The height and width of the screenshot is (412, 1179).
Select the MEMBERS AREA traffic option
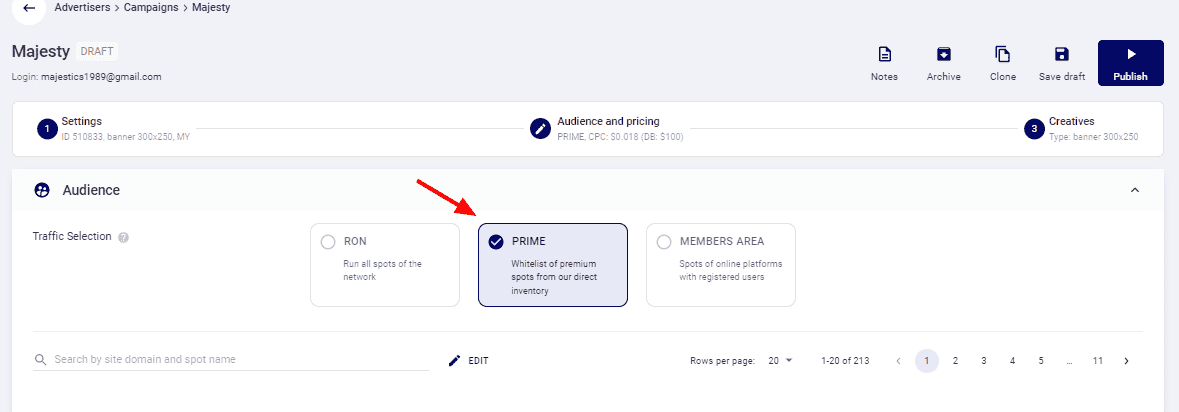point(721,265)
